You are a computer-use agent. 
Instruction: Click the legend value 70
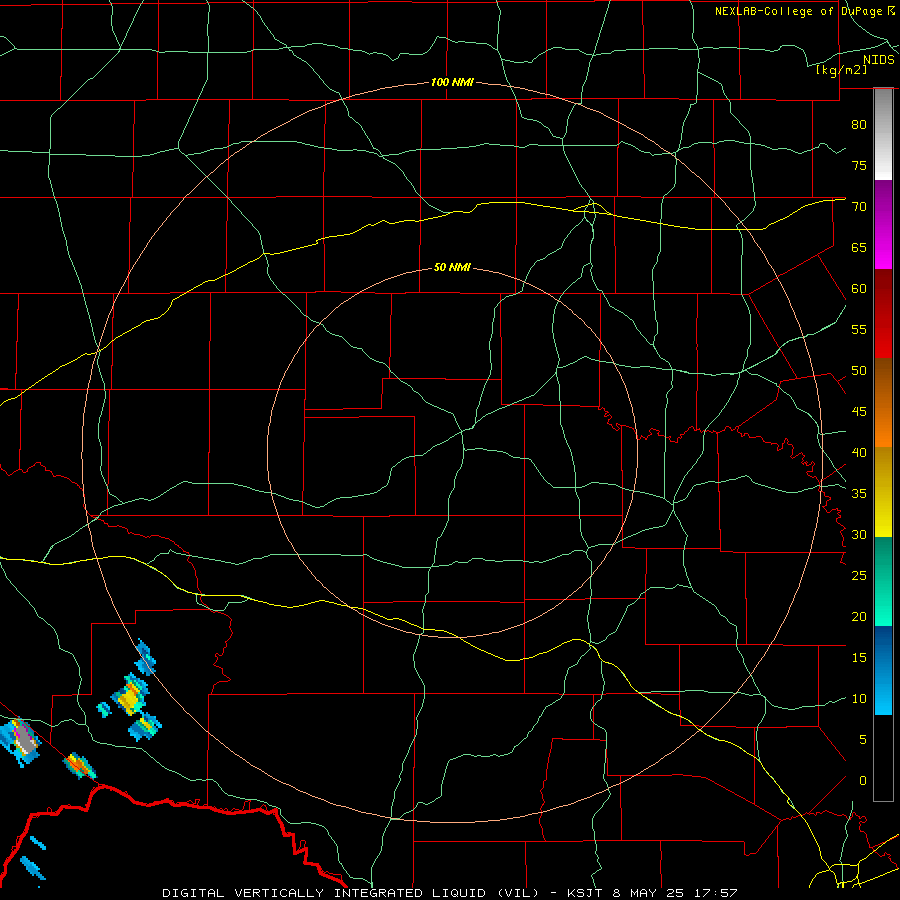pos(859,207)
